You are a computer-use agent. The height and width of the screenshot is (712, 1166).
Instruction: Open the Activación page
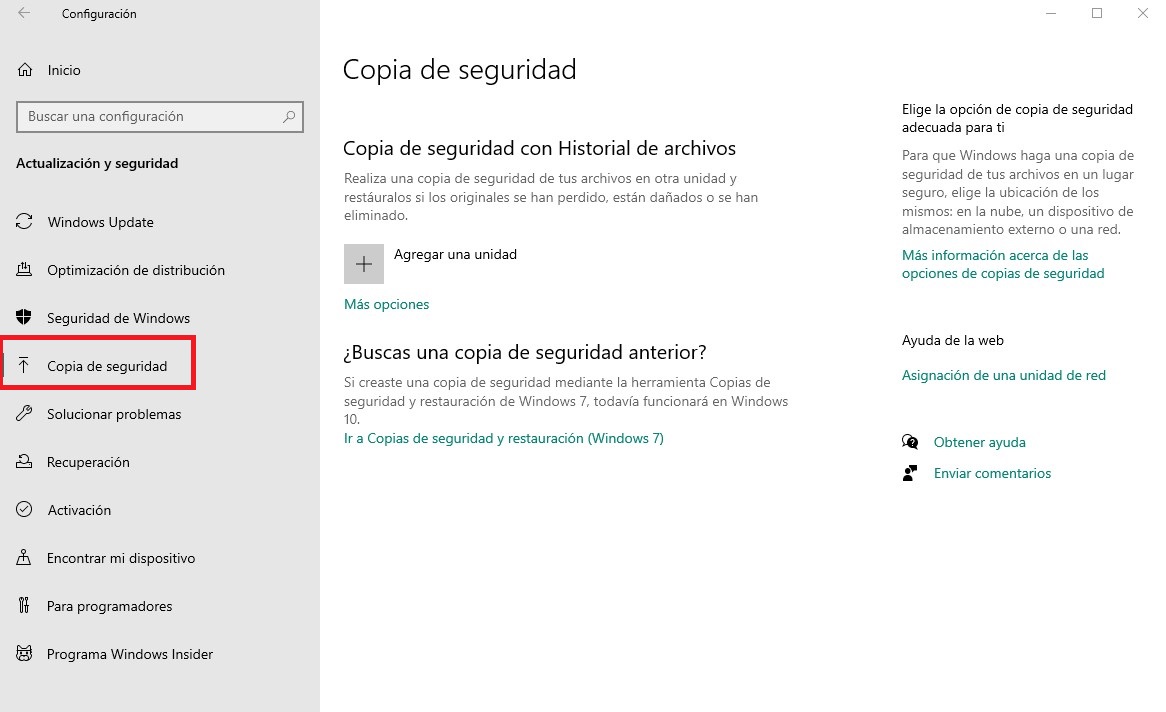click(x=79, y=510)
